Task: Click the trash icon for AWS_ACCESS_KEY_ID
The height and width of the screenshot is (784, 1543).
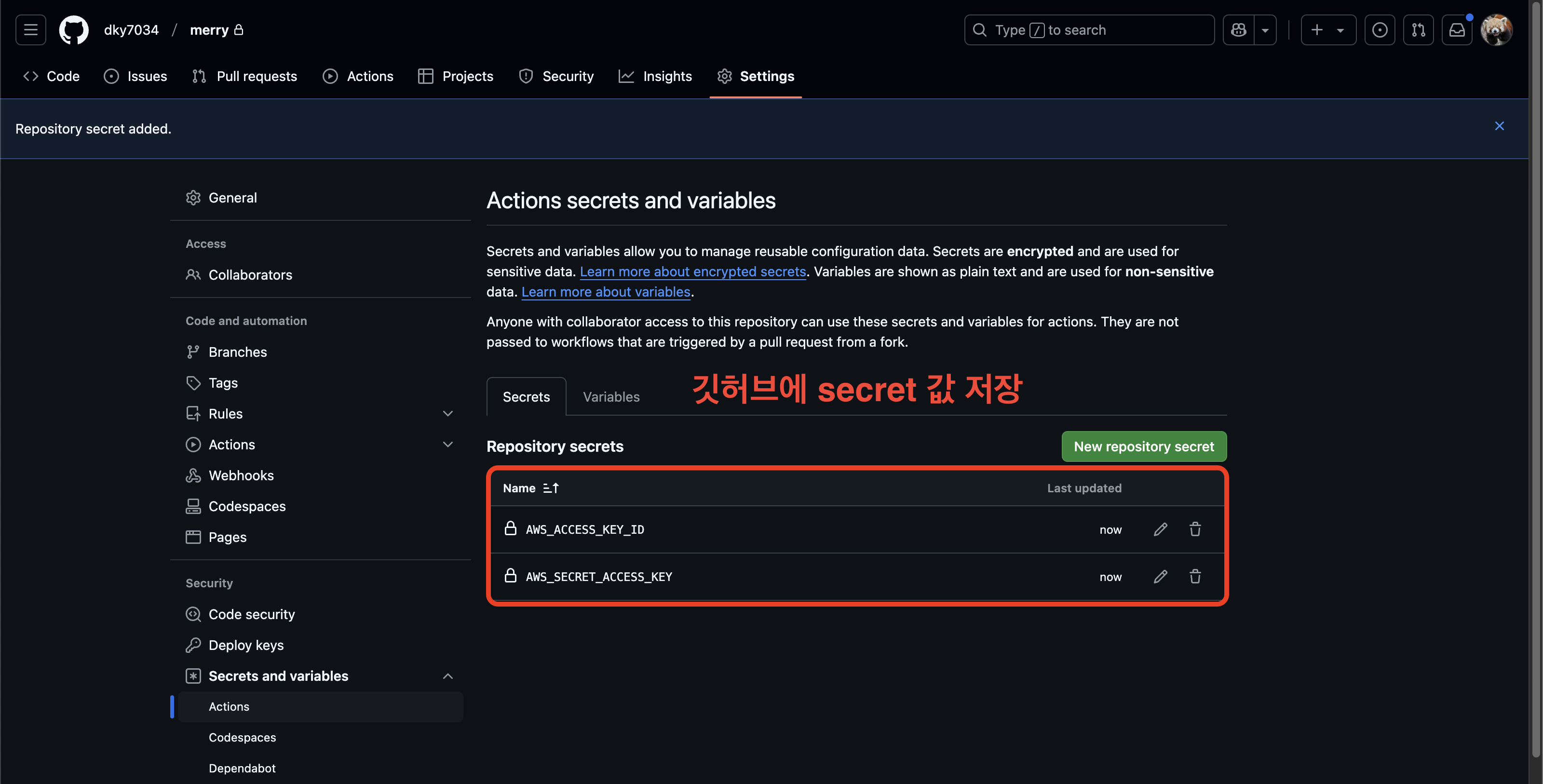Action: click(x=1195, y=529)
